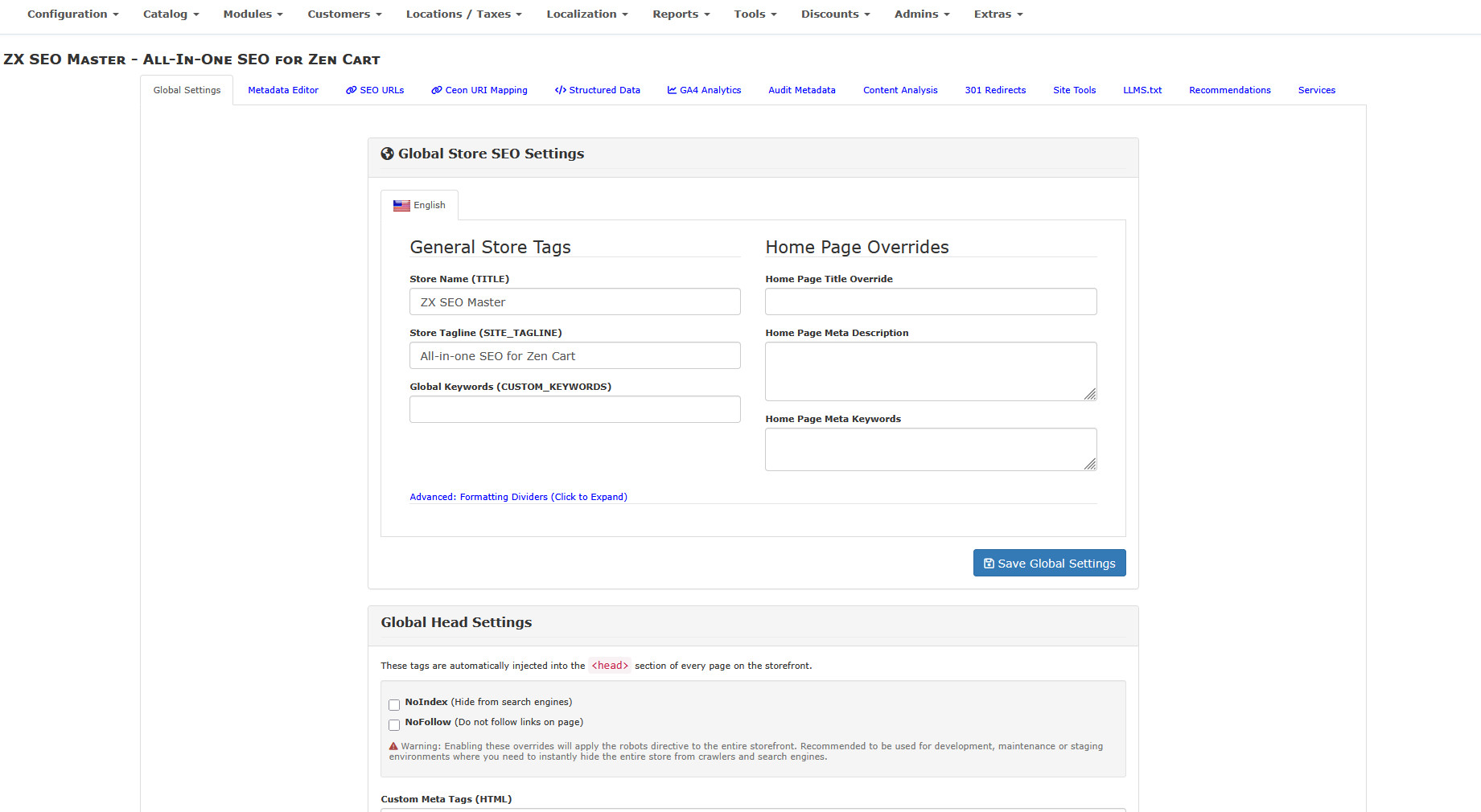Click the Home Page Title Override field
This screenshot has height=812, width=1481.
(931, 301)
